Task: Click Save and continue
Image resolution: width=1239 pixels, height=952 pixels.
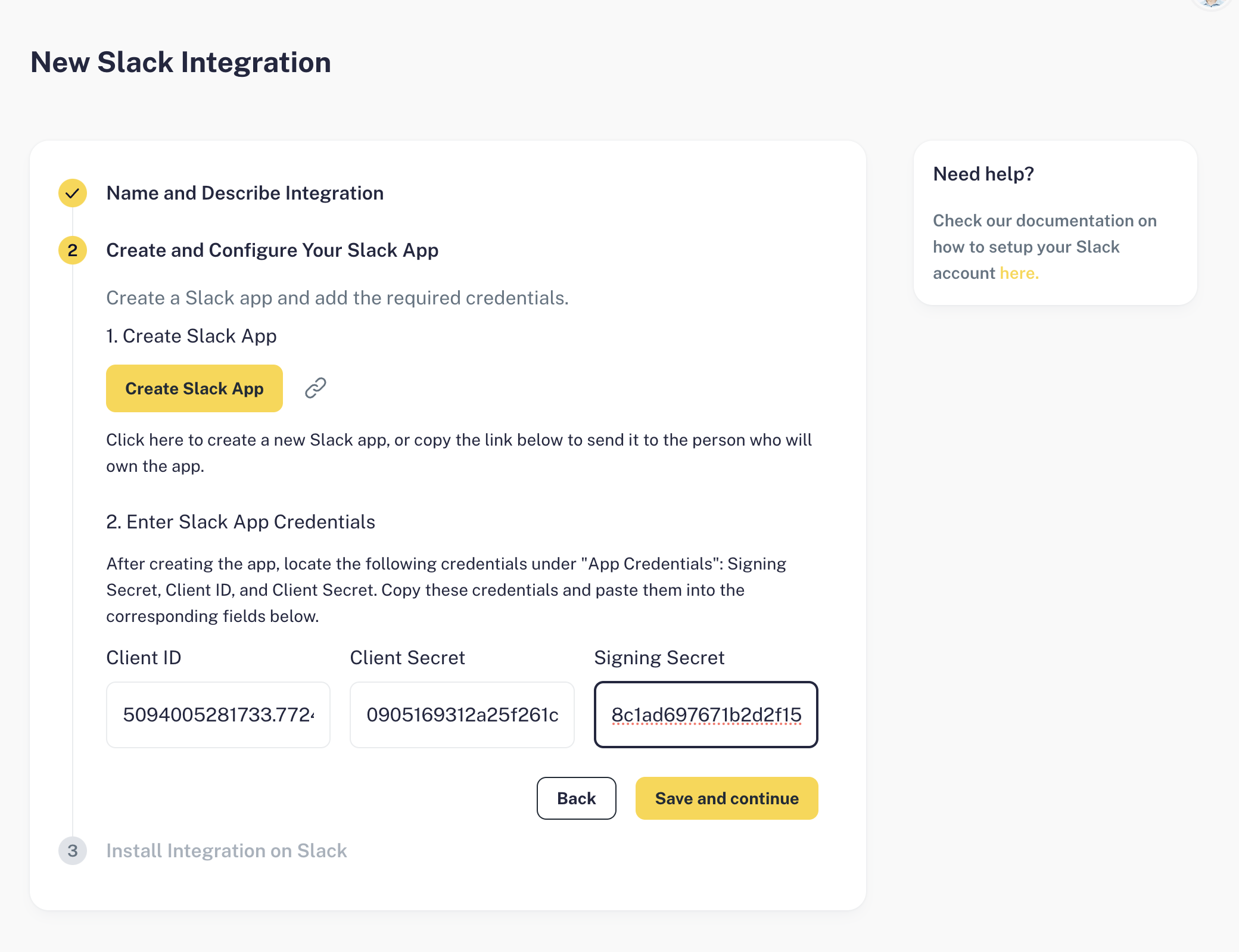Action: tap(727, 798)
